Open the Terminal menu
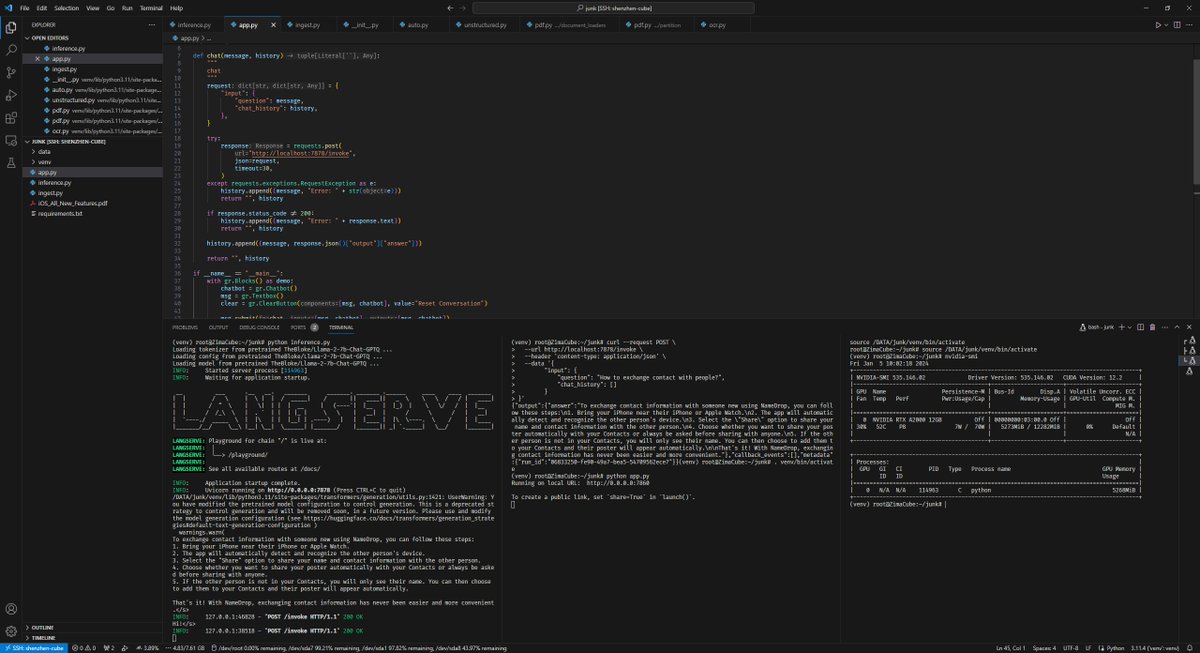The image size is (1200, 653). click(151, 6)
